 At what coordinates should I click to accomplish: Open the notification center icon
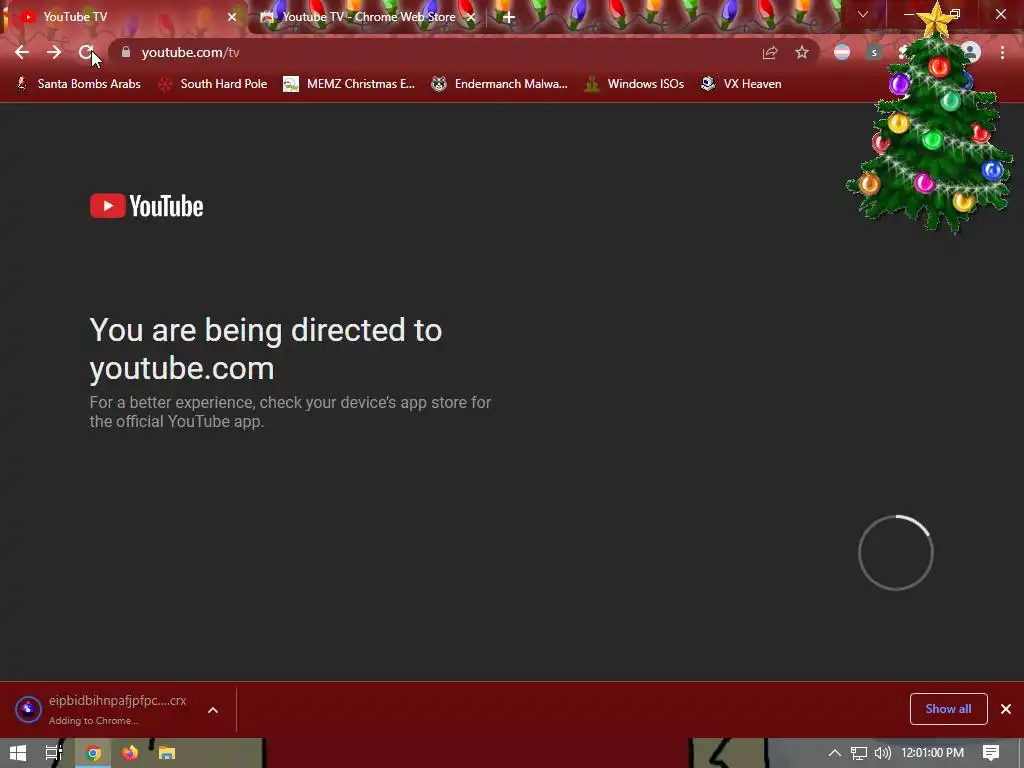pyautogui.click(x=991, y=753)
